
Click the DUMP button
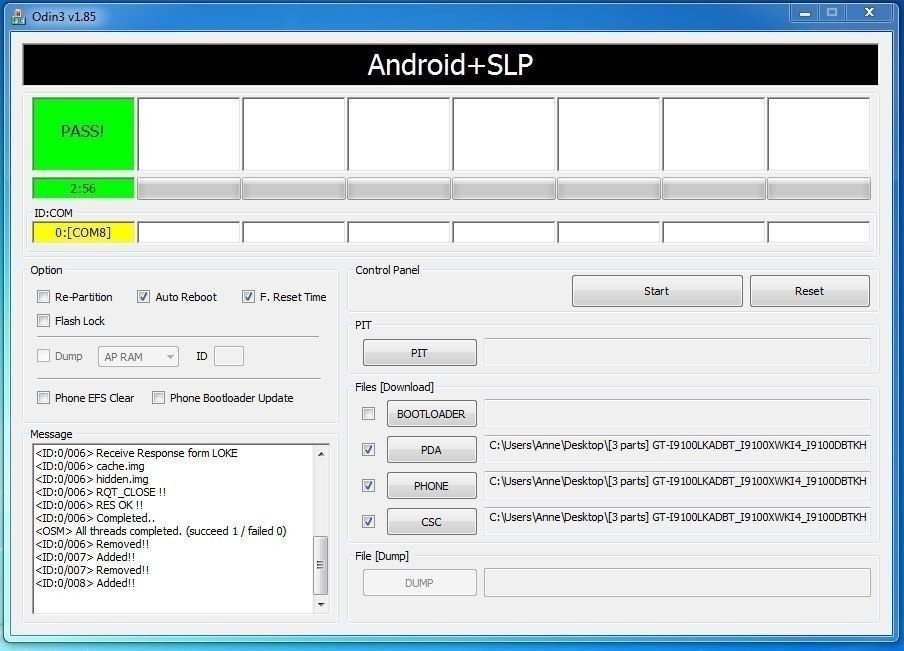[x=420, y=582]
